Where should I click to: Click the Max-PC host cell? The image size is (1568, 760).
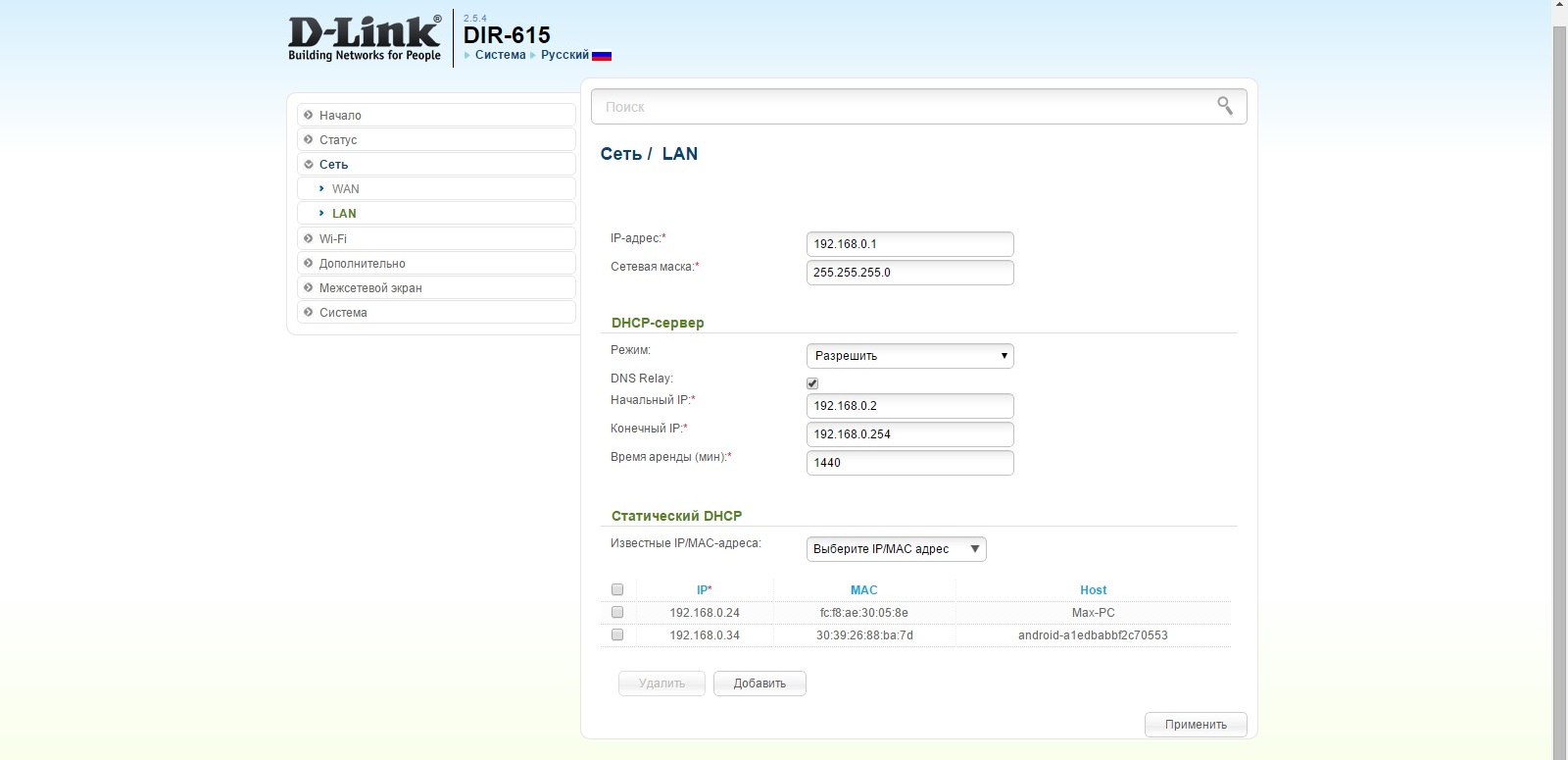pyautogui.click(x=1094, y=613)
